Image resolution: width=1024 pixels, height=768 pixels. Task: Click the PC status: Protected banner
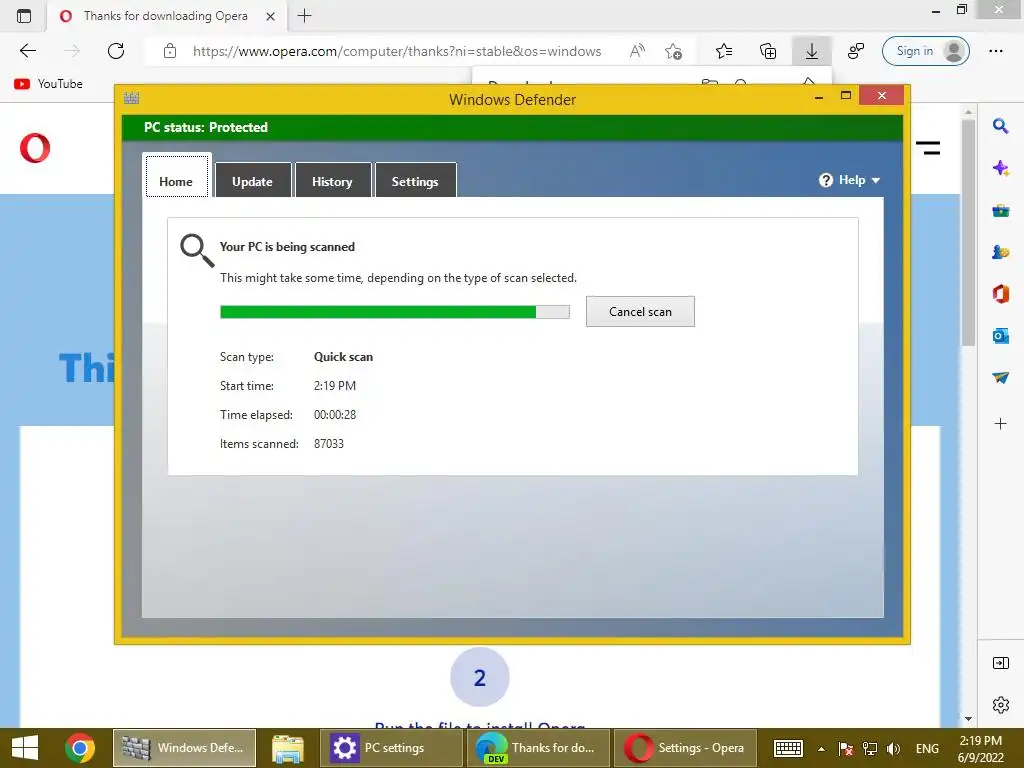coord(512,127)
